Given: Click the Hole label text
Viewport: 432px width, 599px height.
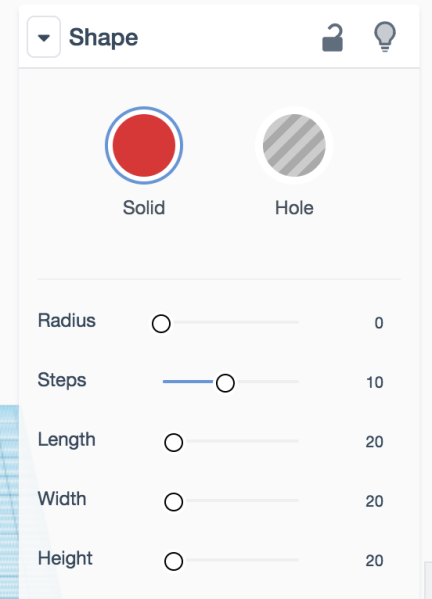Looking at the screenshot, I should point(294,208).
